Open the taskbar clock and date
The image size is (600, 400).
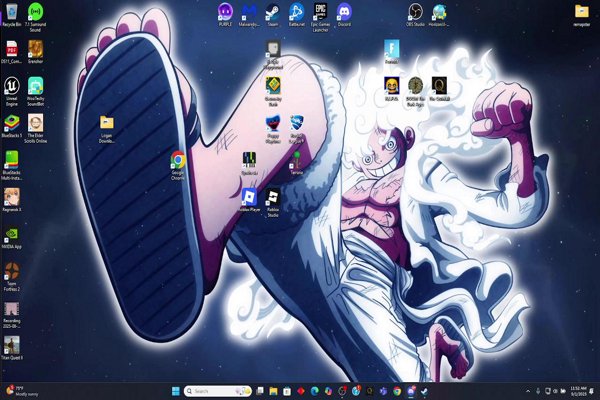coord(578,391)
